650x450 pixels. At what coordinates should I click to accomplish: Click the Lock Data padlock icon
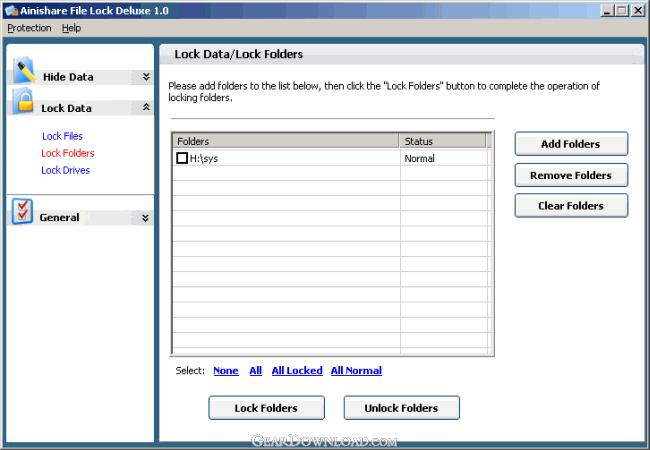24,101
